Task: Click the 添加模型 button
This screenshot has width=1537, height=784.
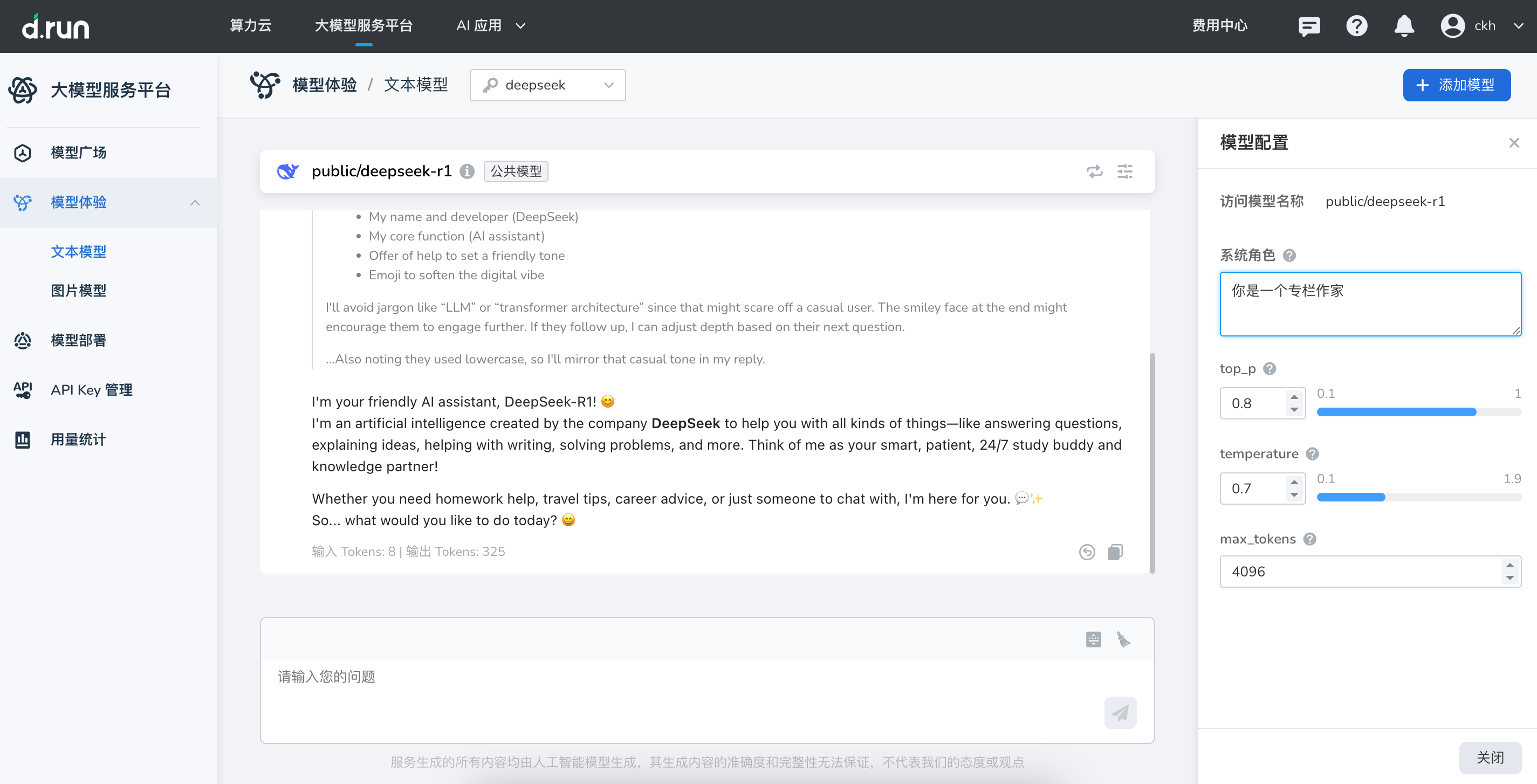Action: tap(1456, 85)
